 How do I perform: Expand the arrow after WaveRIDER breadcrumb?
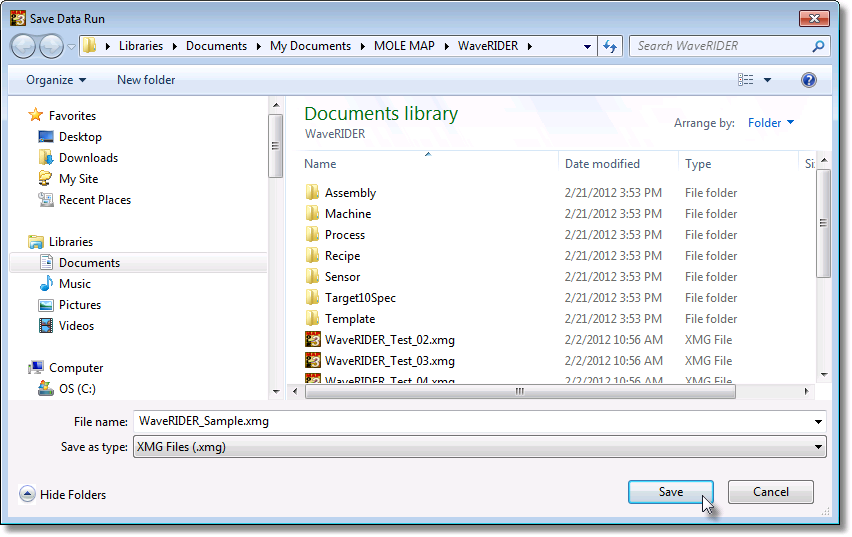[529, 46]
